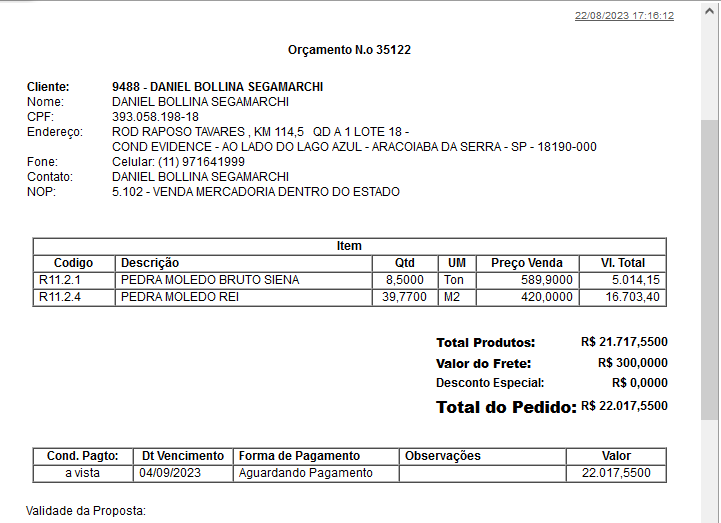Click the Validade da Proposta label
Image resolution: width=721 pixels, height=523 pixels.
tap(86, 511)
